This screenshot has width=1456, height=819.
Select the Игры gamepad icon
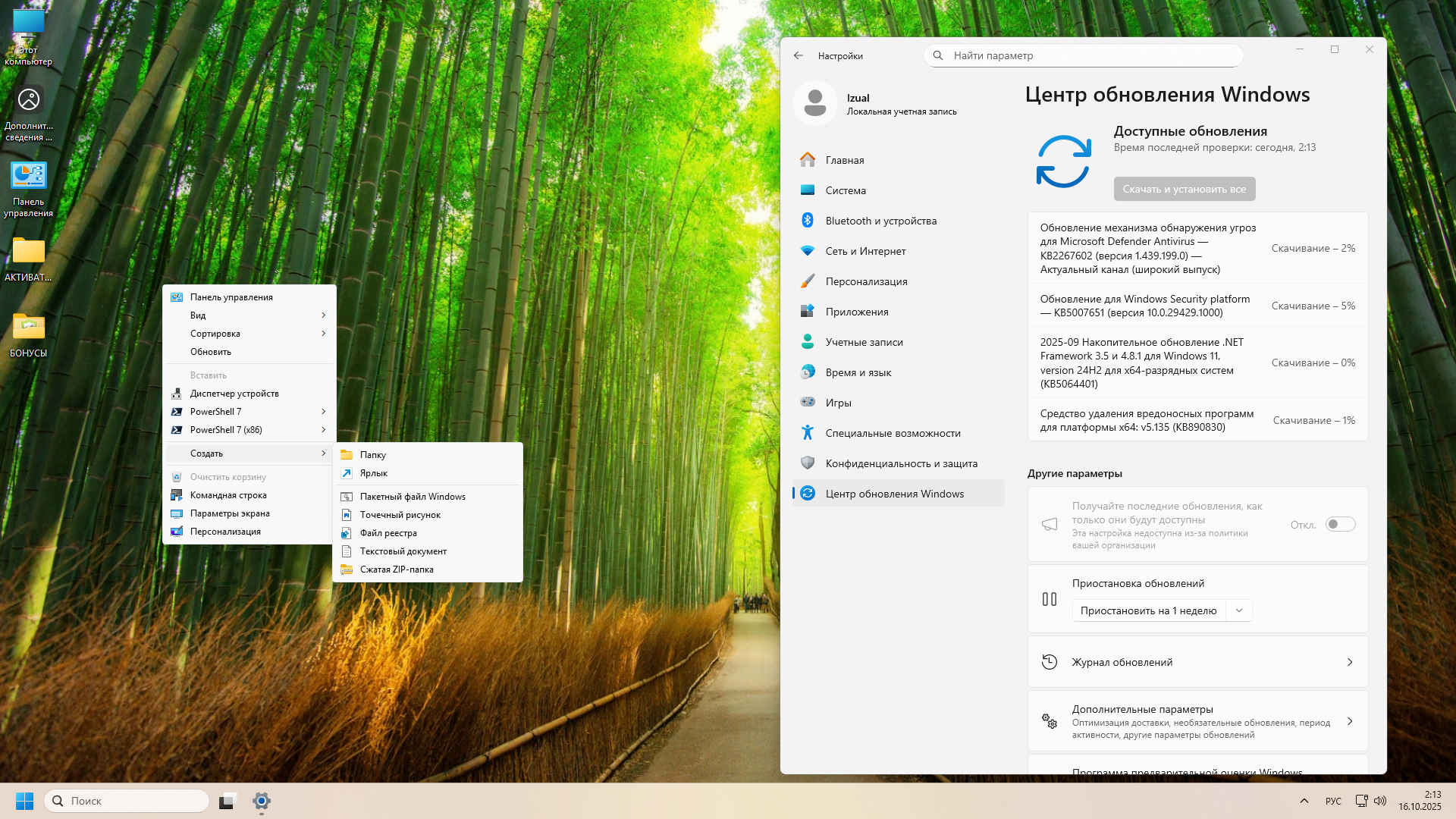808,403
